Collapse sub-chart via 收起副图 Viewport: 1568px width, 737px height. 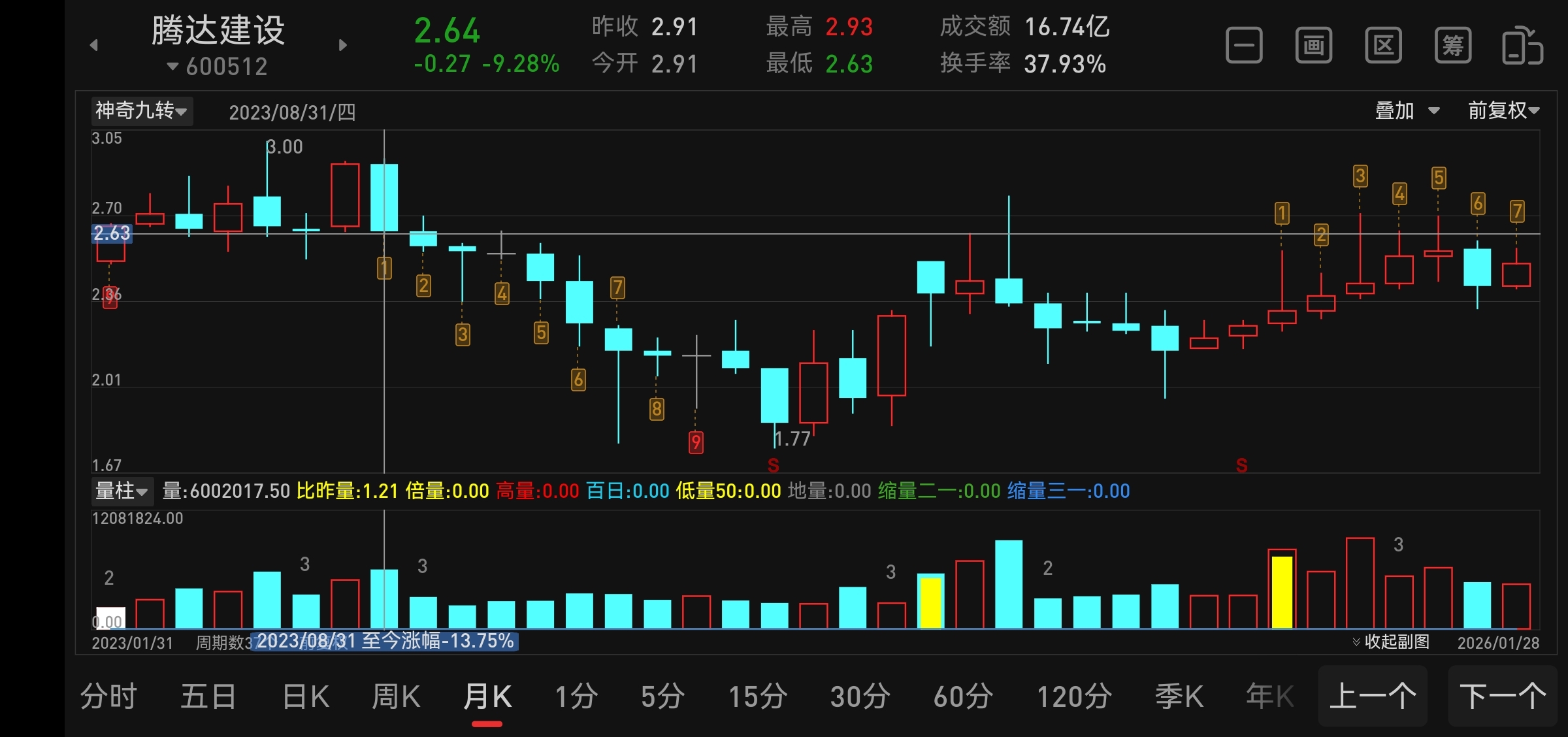[x=1390, y=642]
